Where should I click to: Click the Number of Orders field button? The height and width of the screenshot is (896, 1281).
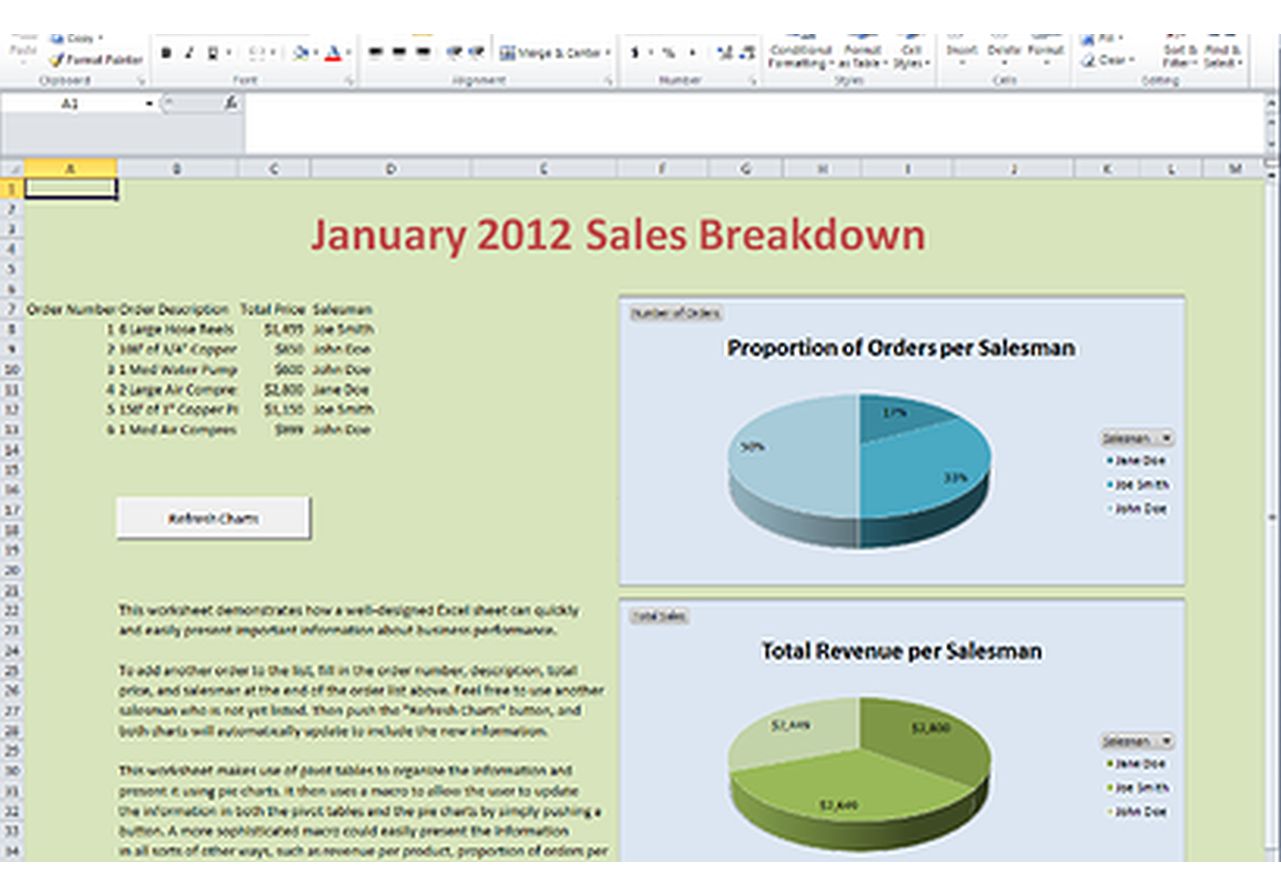675,313
